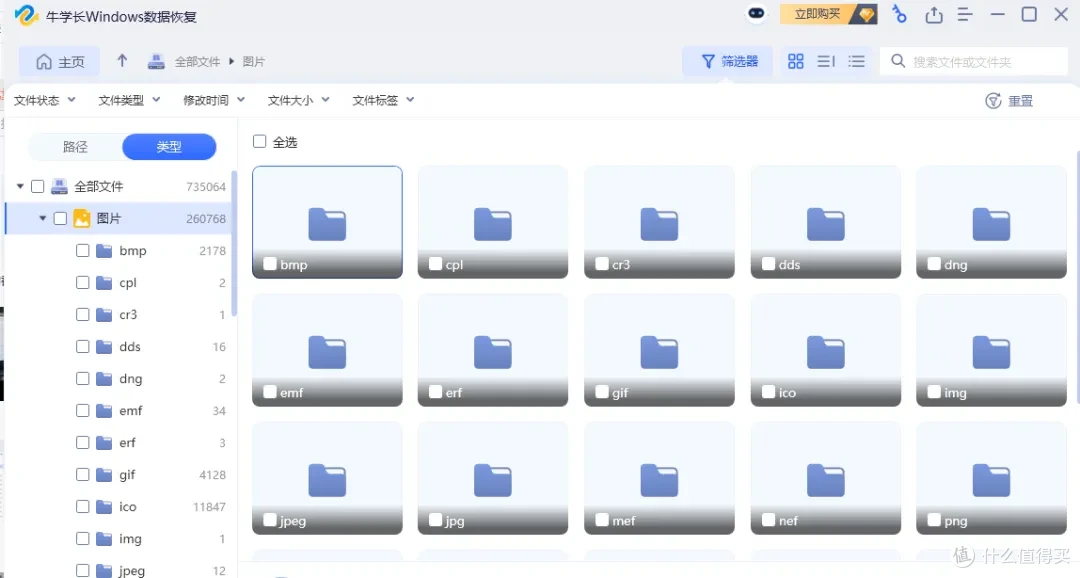Viewport: 1080px width, 578px height.
Task: Open the png folder card
Action: pyautogui.click(x=991, y=478)
